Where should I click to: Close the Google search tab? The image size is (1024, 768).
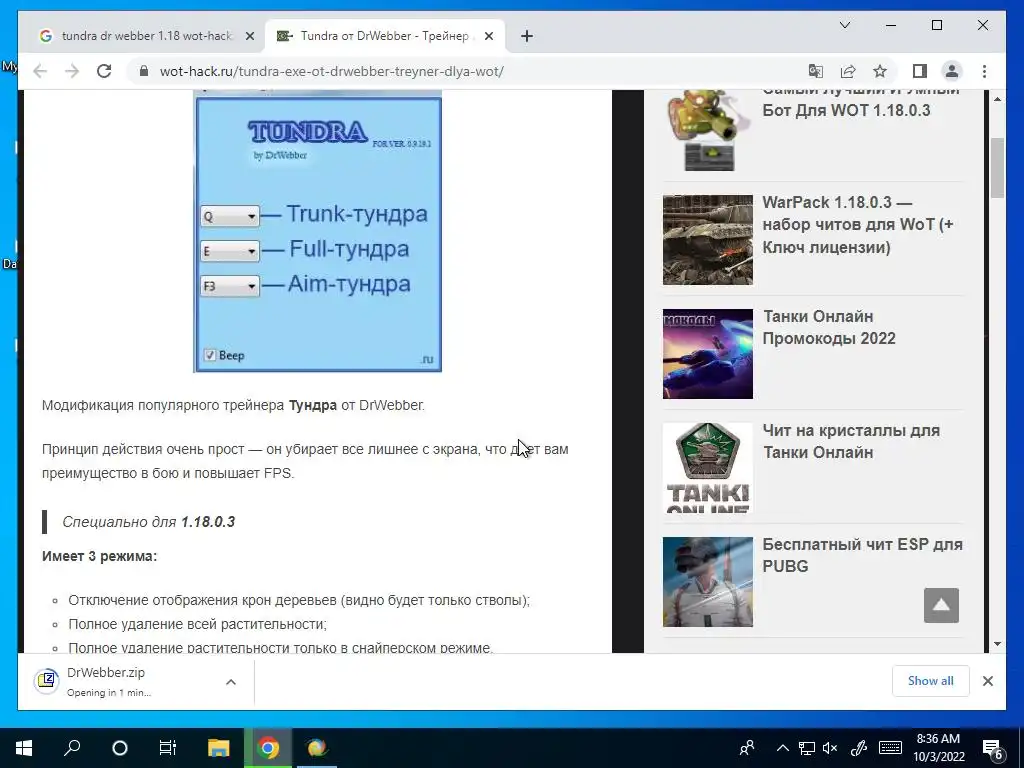[249, 37]
